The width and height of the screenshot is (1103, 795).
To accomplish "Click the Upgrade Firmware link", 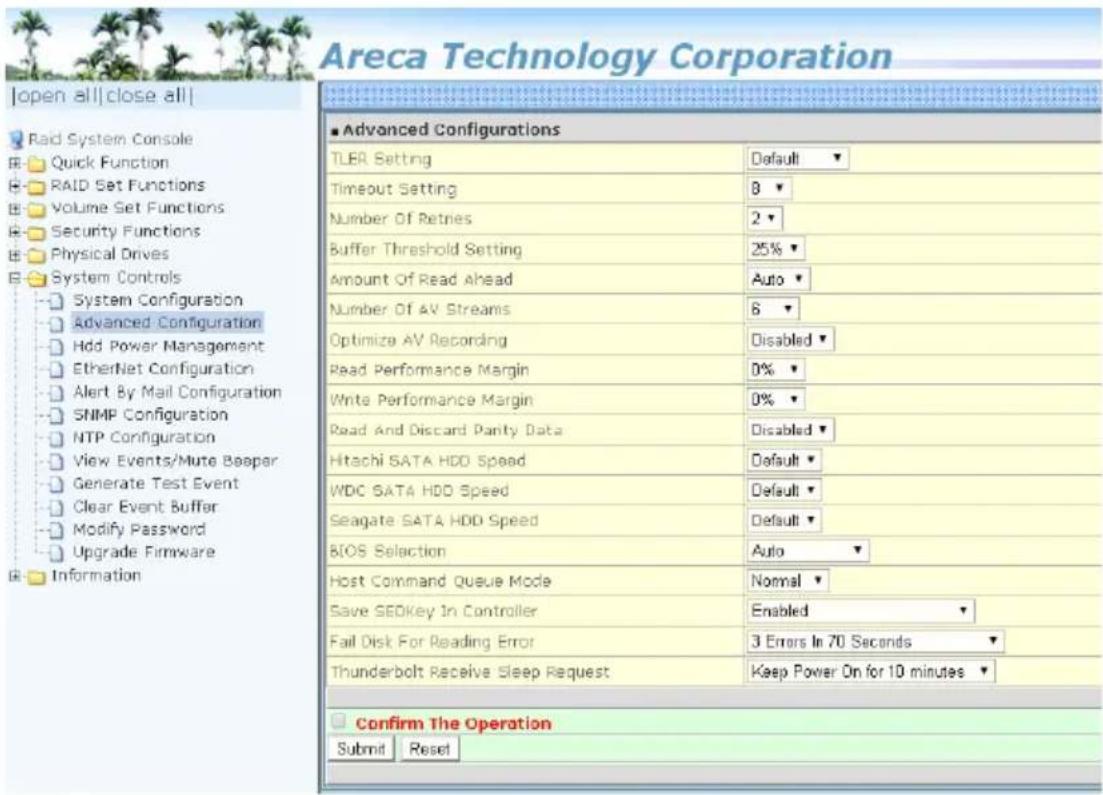I will (x=144, y=552).
